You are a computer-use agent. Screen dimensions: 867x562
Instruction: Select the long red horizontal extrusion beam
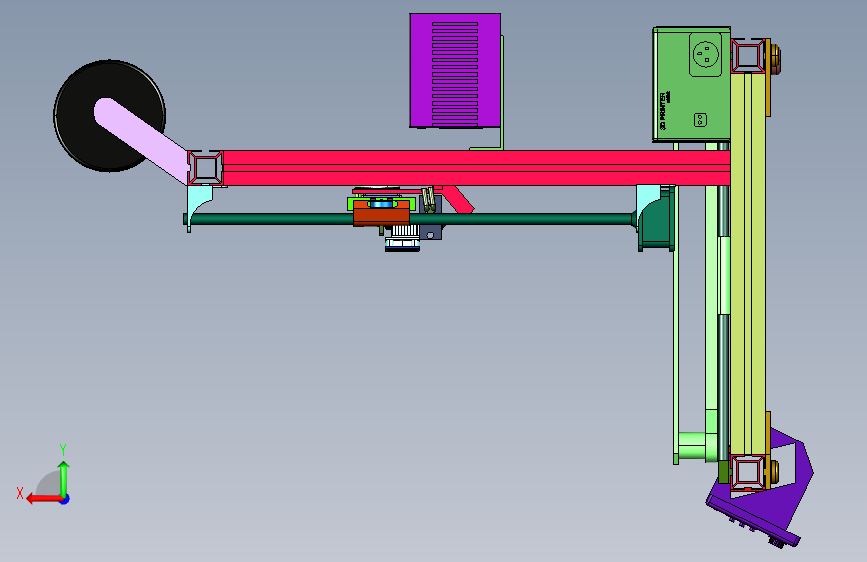click(476, 168)
